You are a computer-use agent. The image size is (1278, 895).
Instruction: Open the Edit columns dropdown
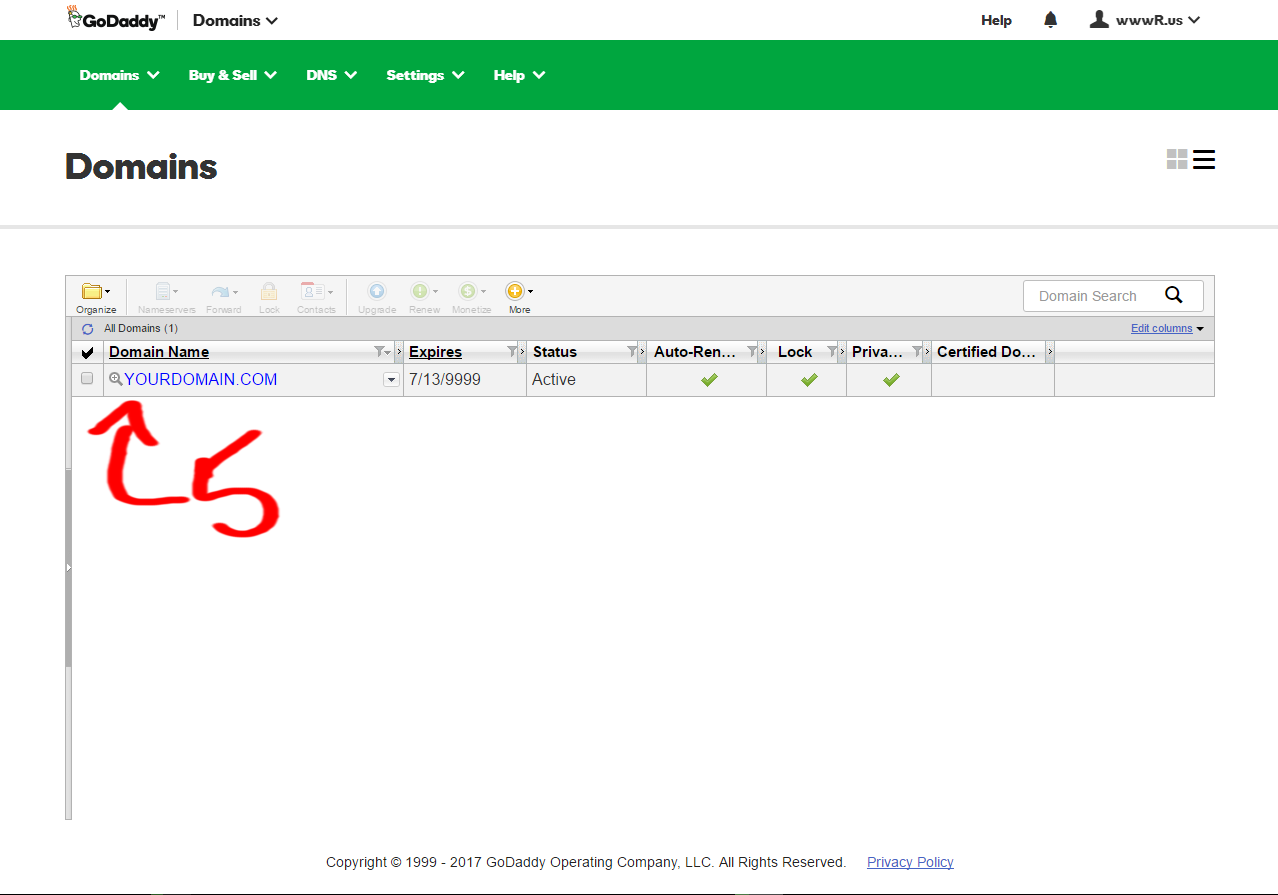(1167, 328)
